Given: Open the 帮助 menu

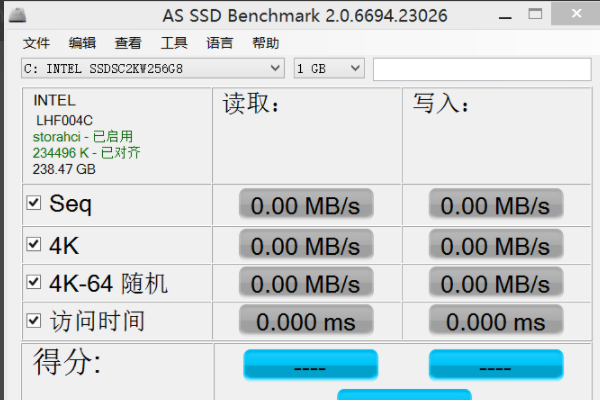Looking at the screenshot, I should point(266,43).
